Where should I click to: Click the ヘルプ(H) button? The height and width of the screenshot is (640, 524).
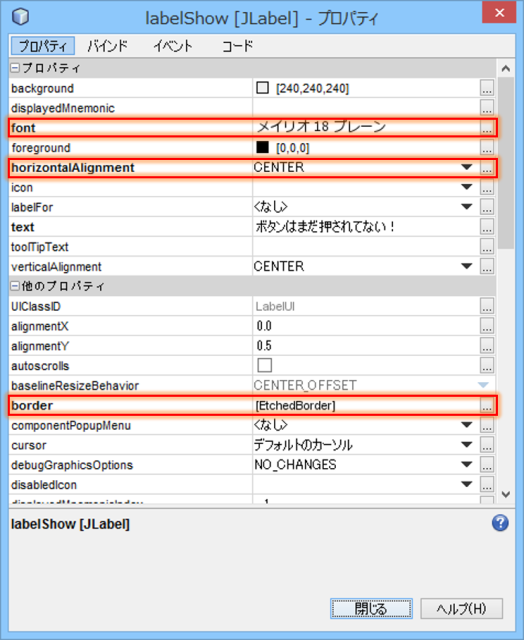461,609
